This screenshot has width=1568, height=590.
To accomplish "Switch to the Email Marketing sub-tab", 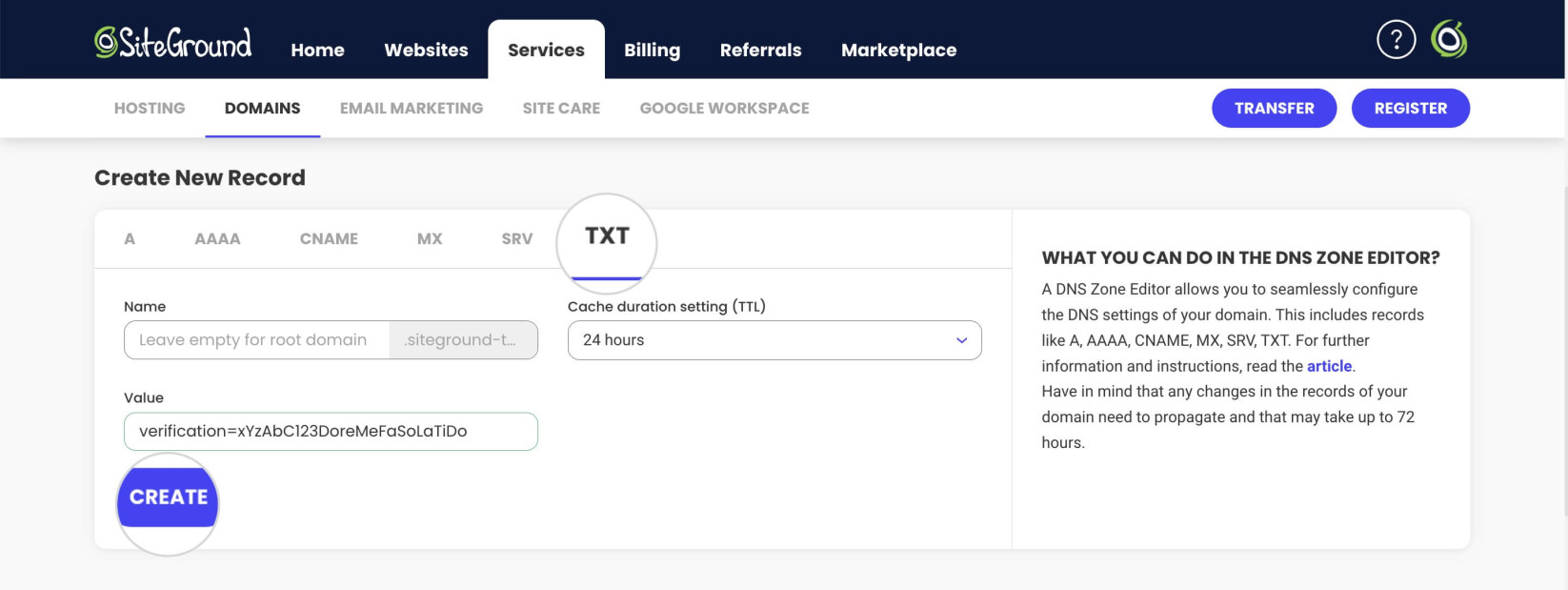I will 412,108.
